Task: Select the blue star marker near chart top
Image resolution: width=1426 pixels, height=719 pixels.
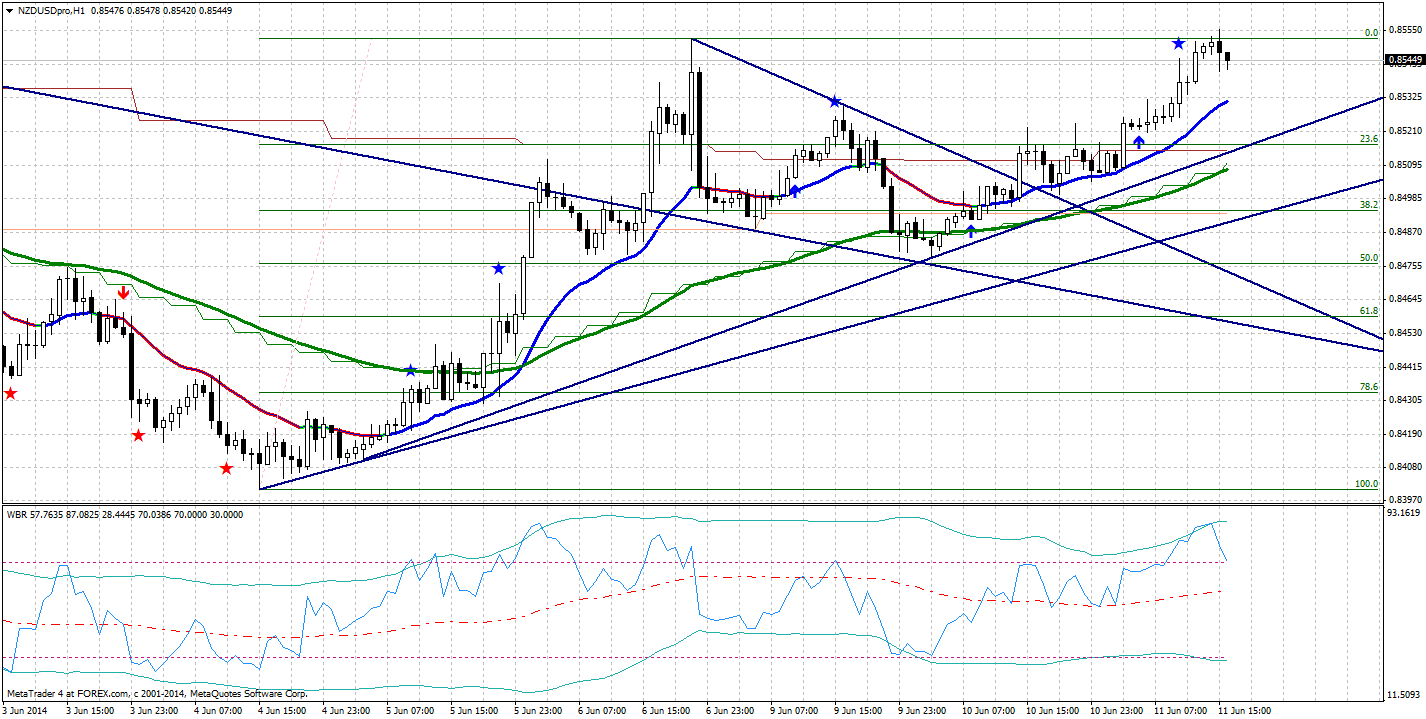Action: point(1178,44)
